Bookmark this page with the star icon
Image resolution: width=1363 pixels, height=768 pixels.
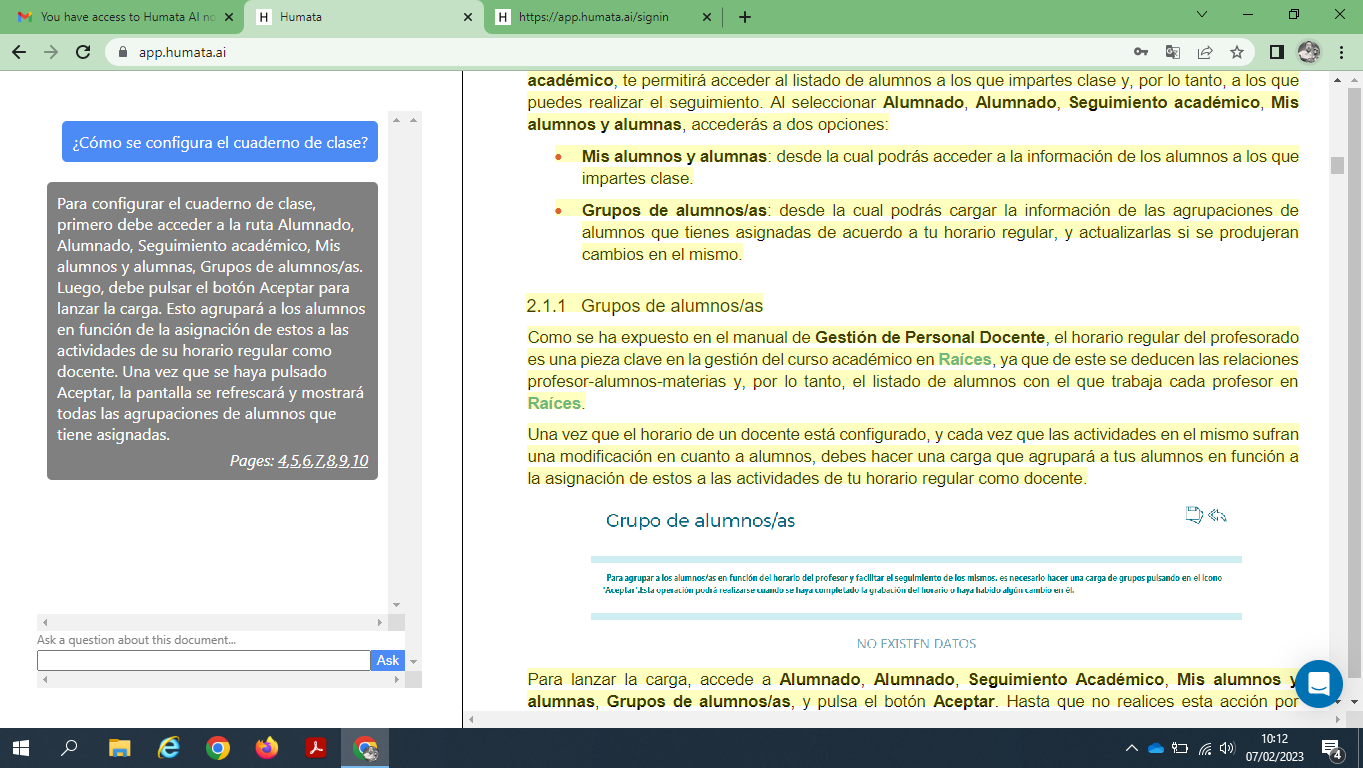[1237, 52]
